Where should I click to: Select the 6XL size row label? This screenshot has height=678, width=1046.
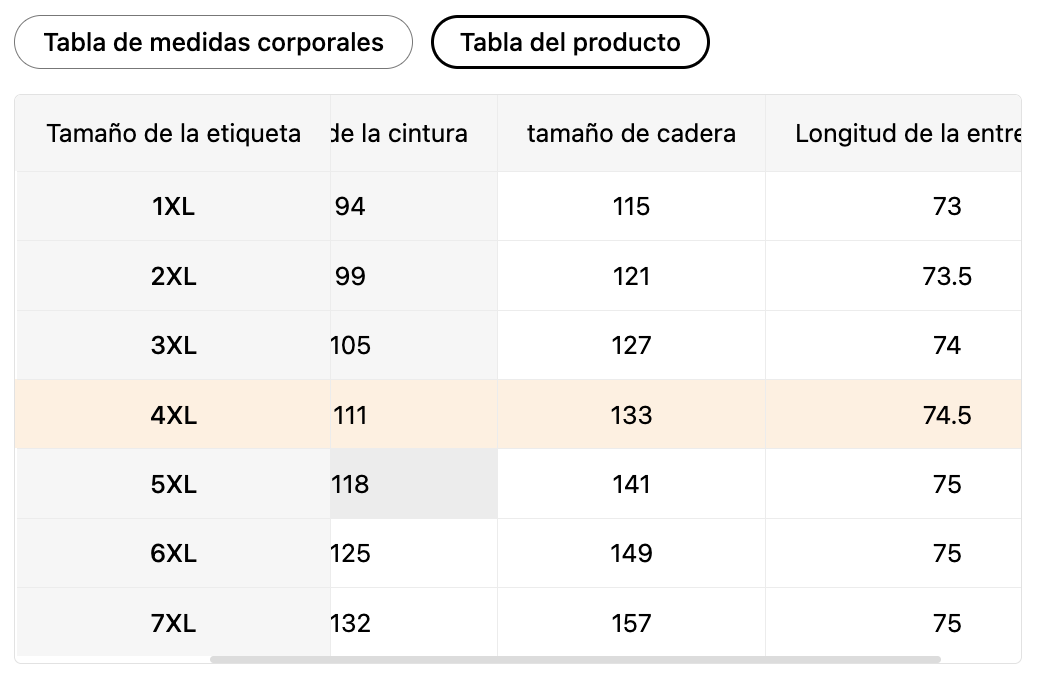click(173, 553)
